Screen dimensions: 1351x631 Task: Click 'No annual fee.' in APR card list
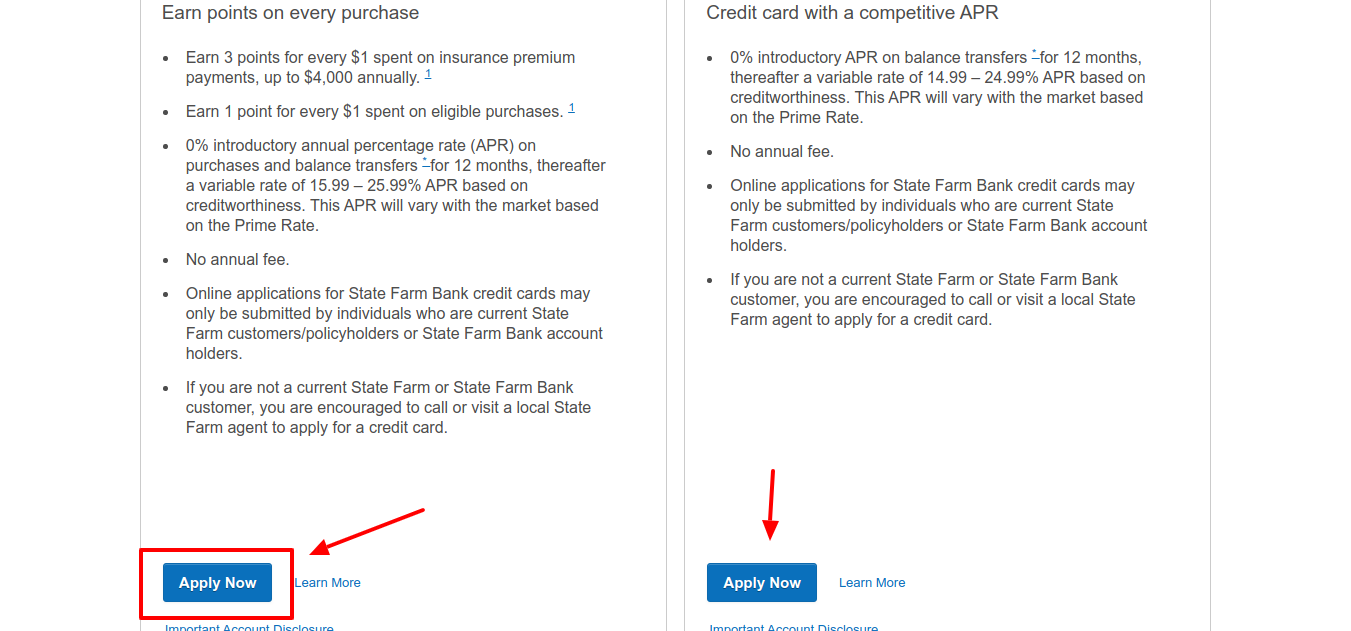point(782,152)
